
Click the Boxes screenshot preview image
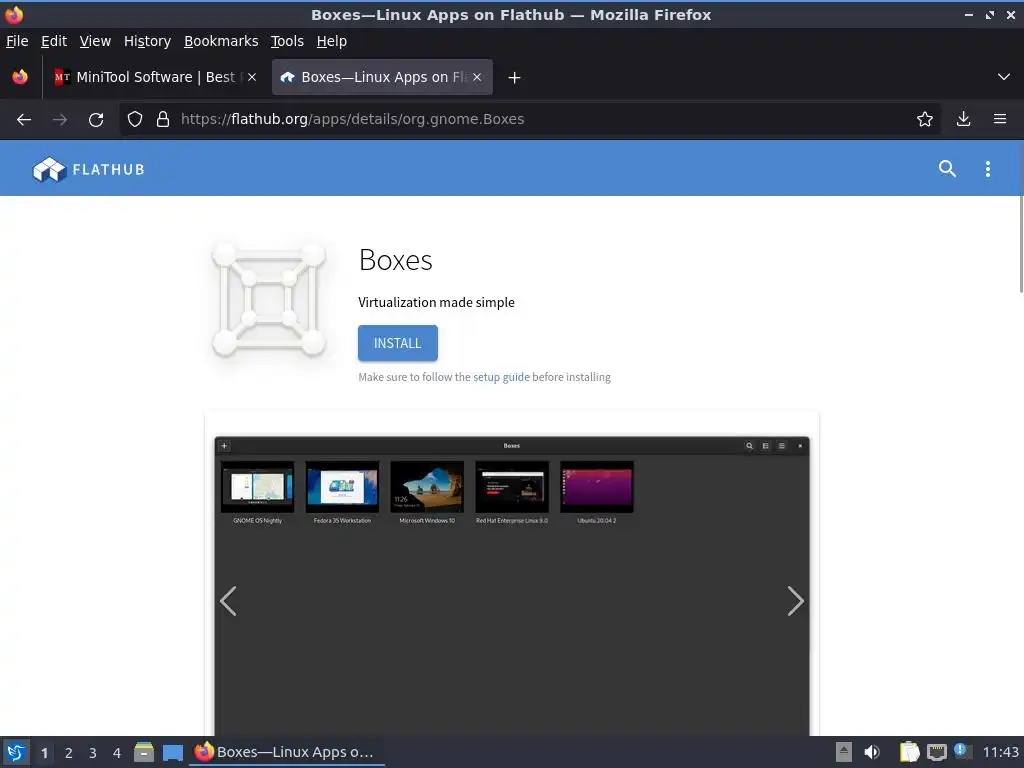(512, 586)
